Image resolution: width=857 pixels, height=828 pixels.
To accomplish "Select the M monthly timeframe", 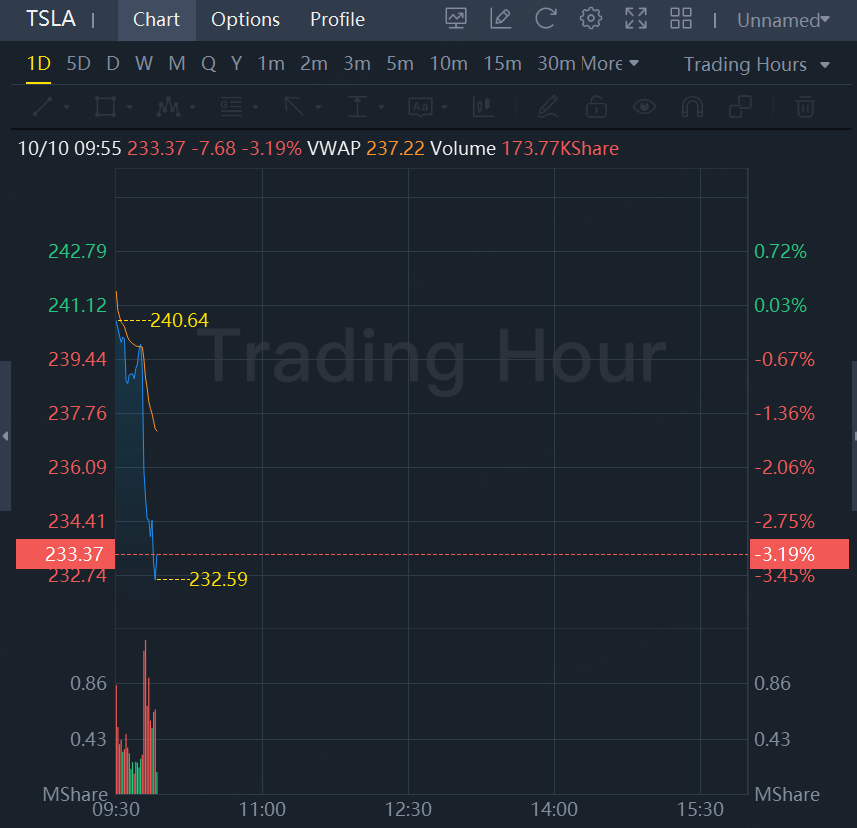I will [177, 63].
